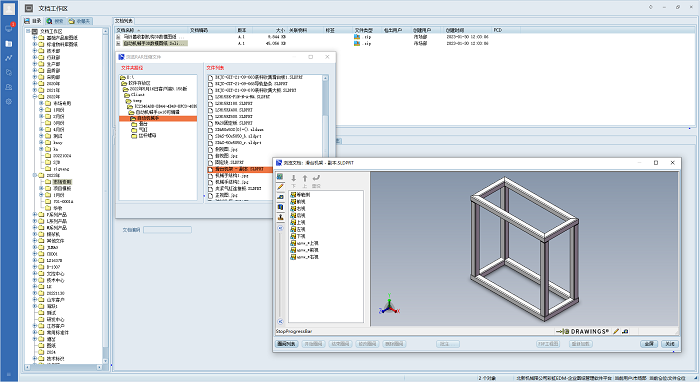Select the document workspace sidebar icon
The height and width of the screenshot is (382, 700).
8,43
